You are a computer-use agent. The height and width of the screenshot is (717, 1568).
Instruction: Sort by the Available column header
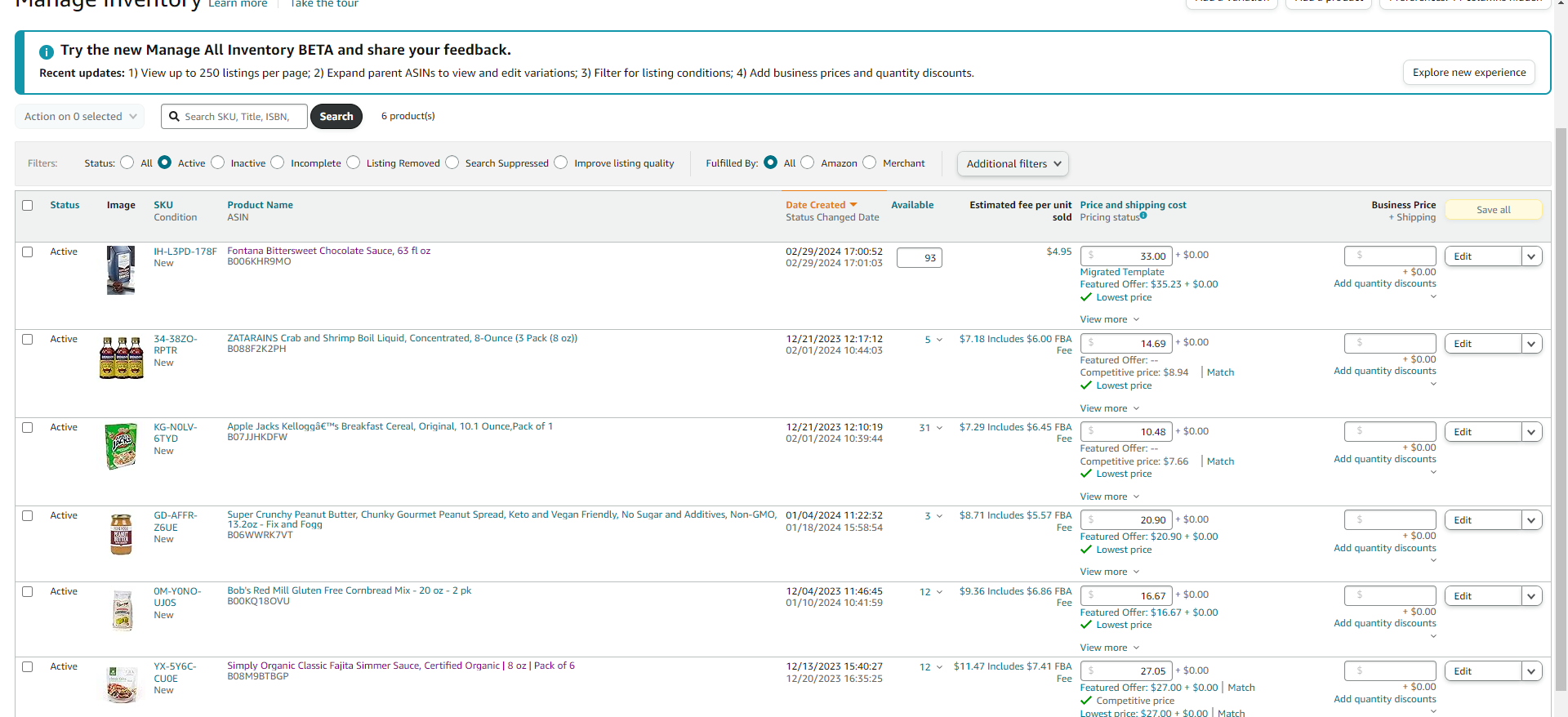912,205
